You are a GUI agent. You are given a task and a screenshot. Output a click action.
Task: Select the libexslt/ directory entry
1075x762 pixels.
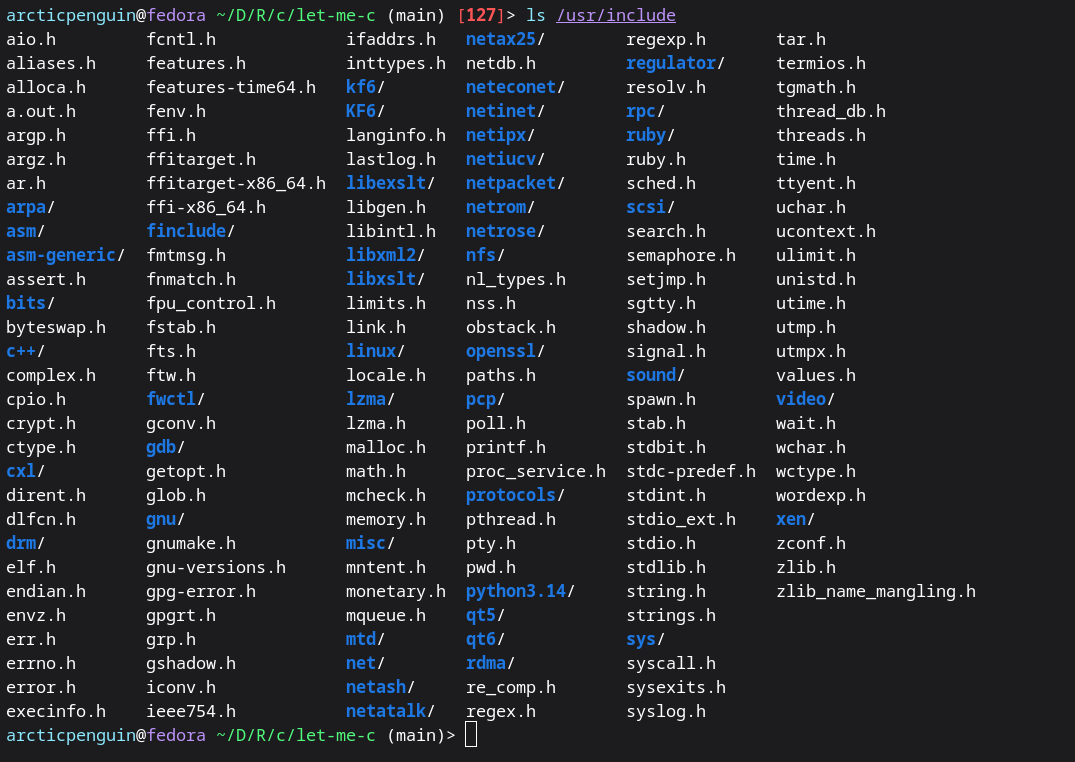tap(390, 183)
